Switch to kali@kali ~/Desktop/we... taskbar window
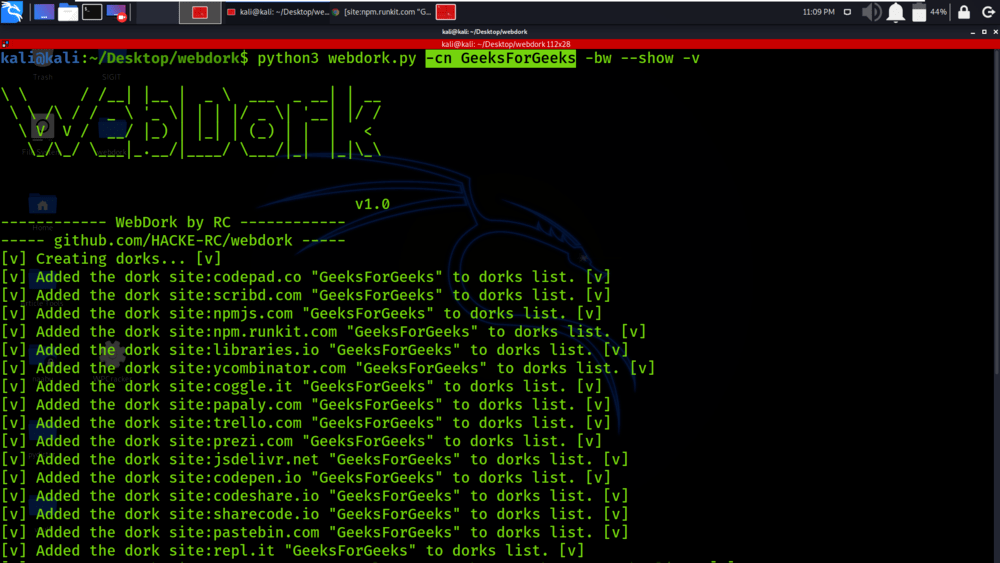Image resolution: width=1000 pixels, height=563 pixels. pyautogui.click(x=278, y=12)
